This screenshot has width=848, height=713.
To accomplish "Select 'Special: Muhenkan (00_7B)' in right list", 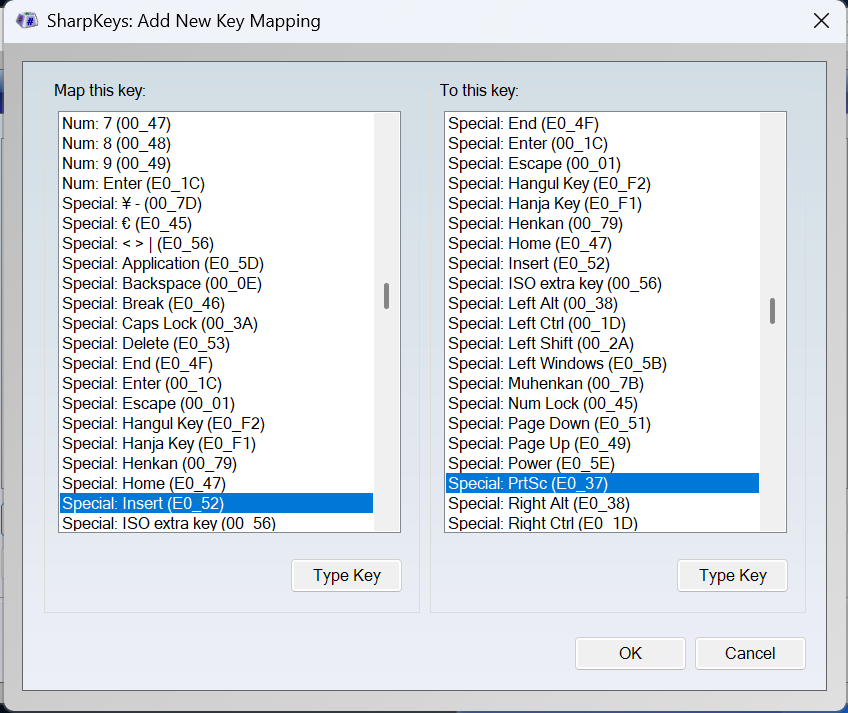I will (602, 384).
